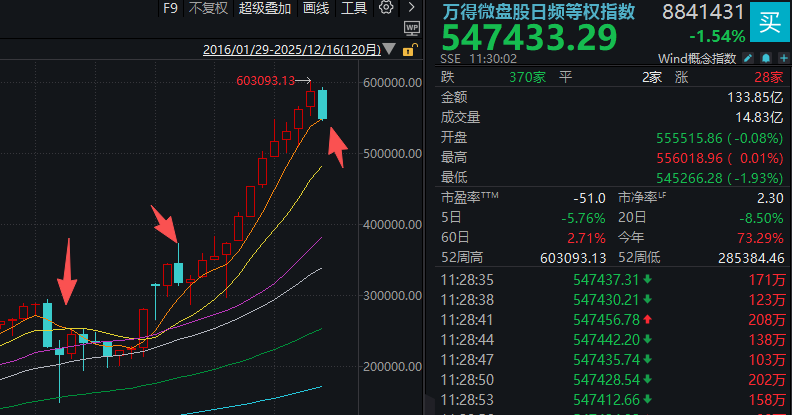Select the 画线 drawing tool menu
This screenshot has height=415, width=792.
(x=316, y=9)
